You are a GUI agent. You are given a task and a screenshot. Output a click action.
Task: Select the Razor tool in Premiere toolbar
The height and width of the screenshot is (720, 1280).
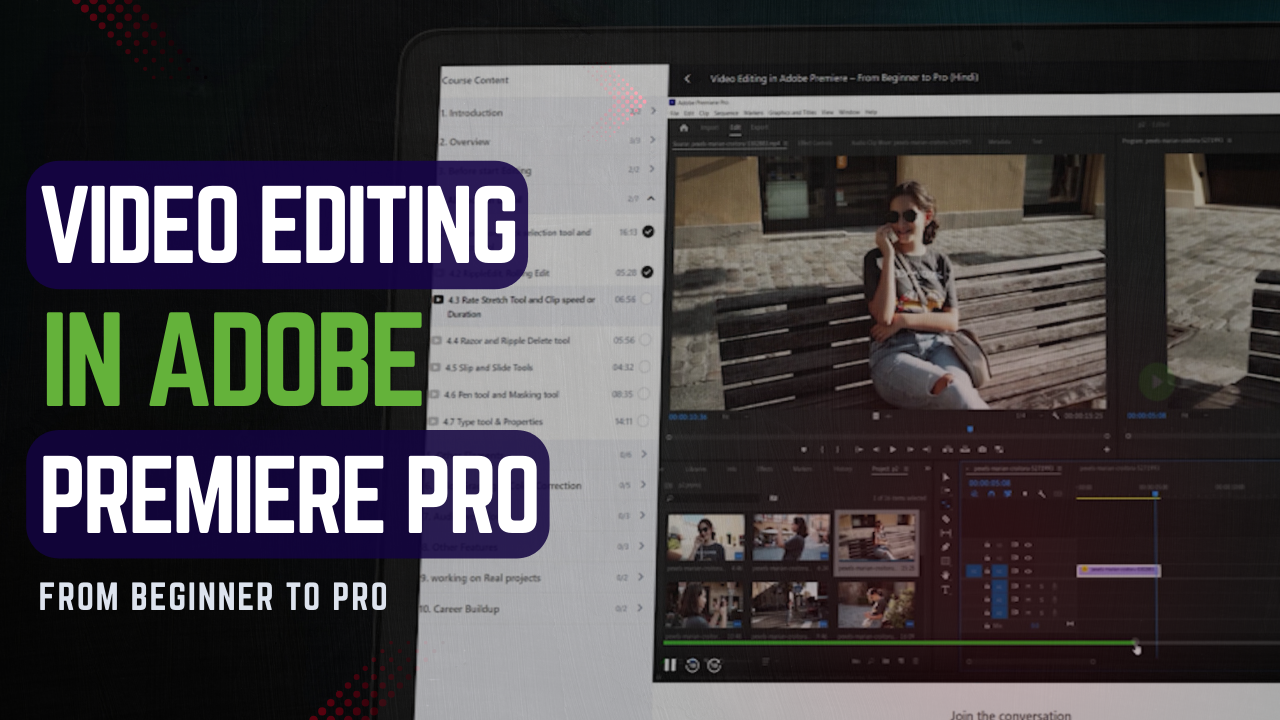[946, 519]
